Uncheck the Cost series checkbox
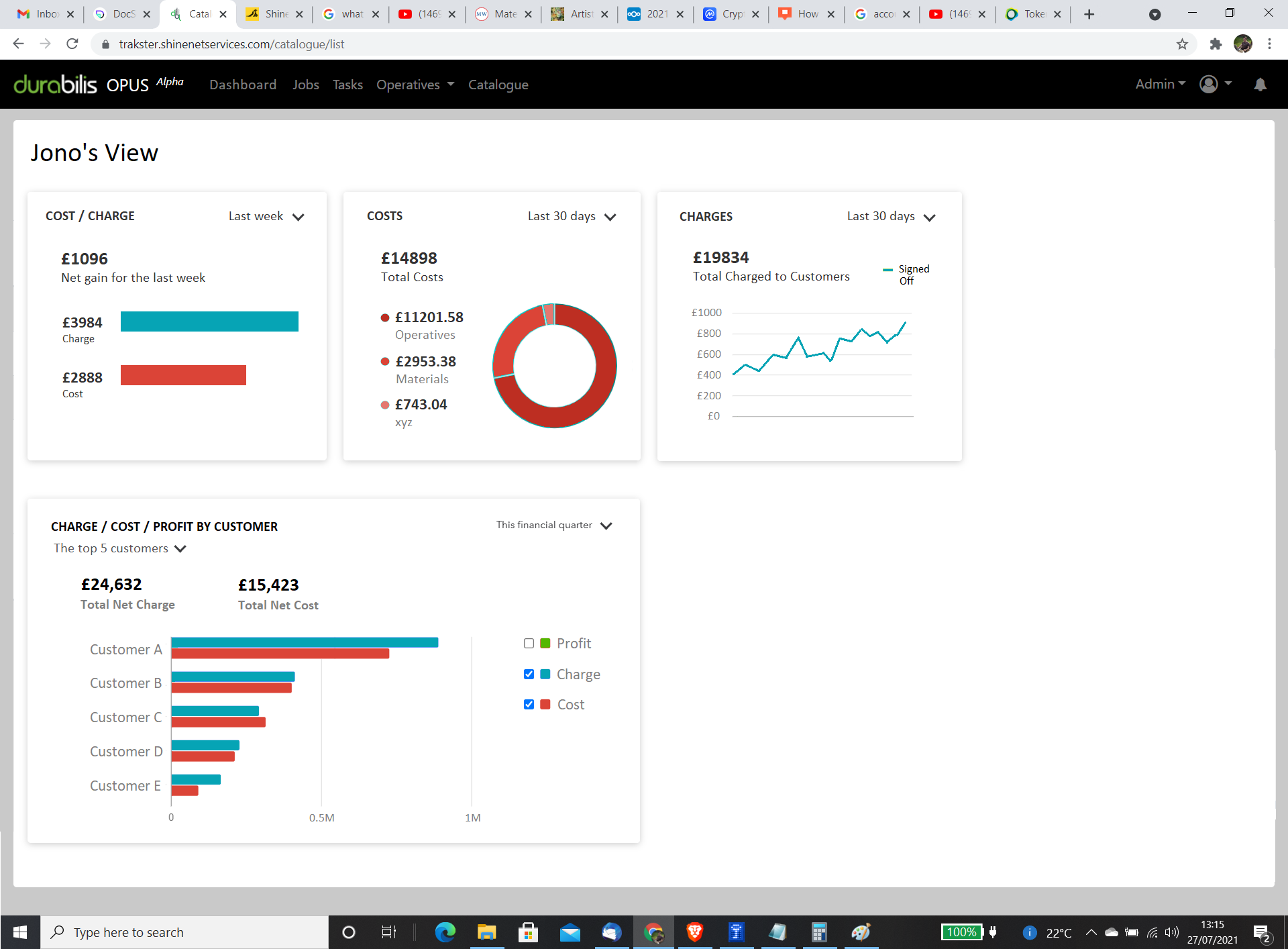Screen dimensions: 1288x949 click(529, 704)
